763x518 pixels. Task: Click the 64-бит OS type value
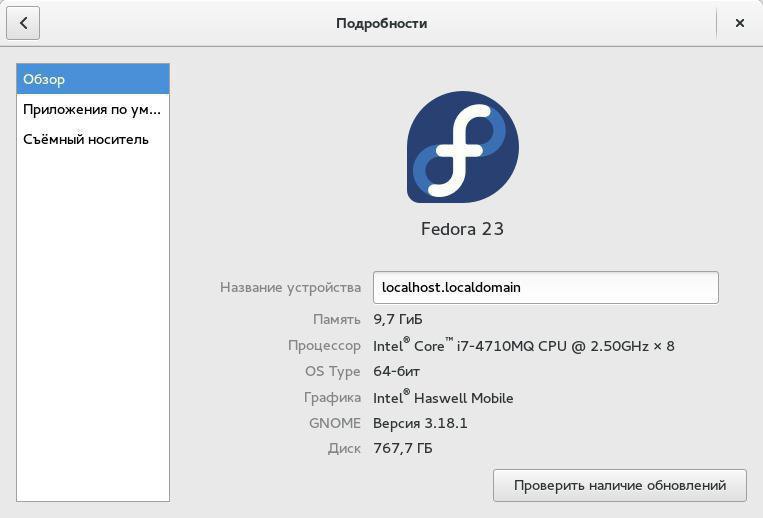pyautogui.click(x=397, y=372)
